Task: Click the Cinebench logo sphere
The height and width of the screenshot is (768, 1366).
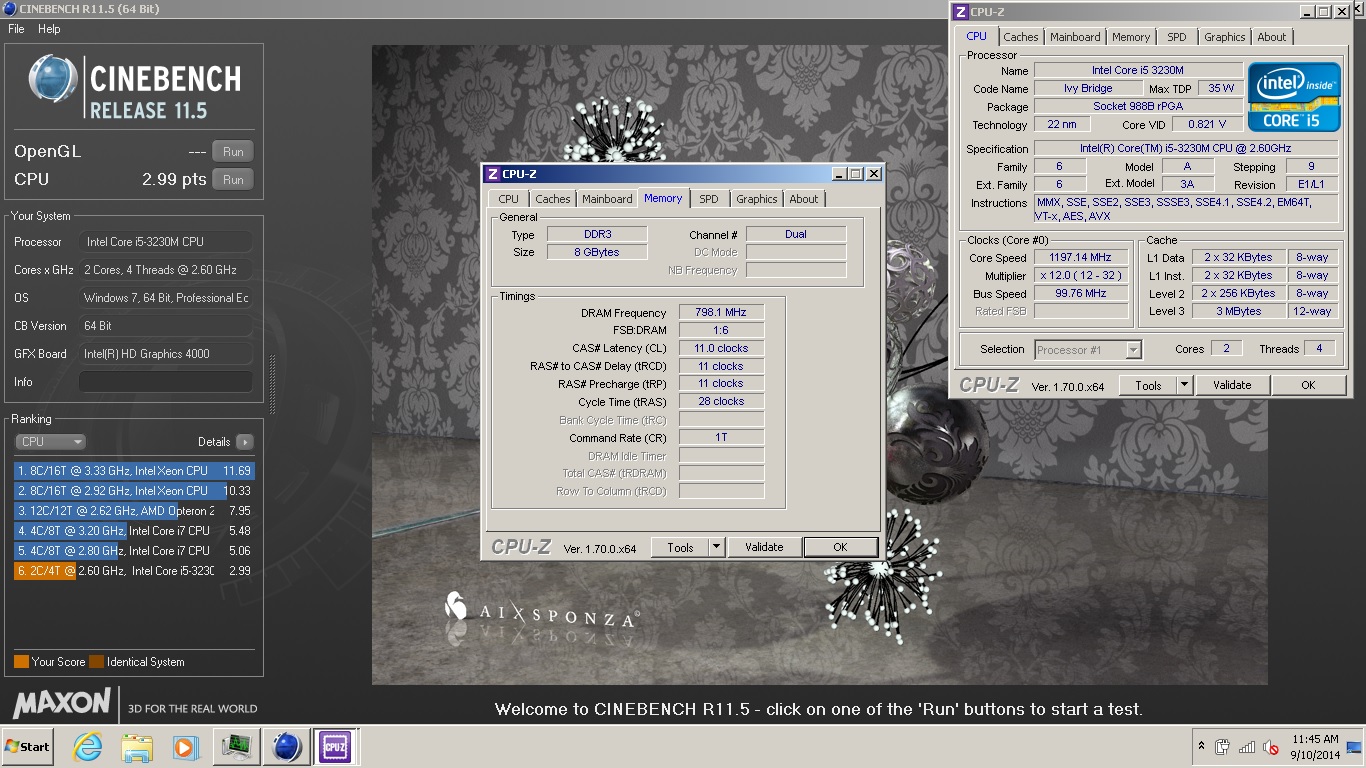Action: tap(52, 79)
